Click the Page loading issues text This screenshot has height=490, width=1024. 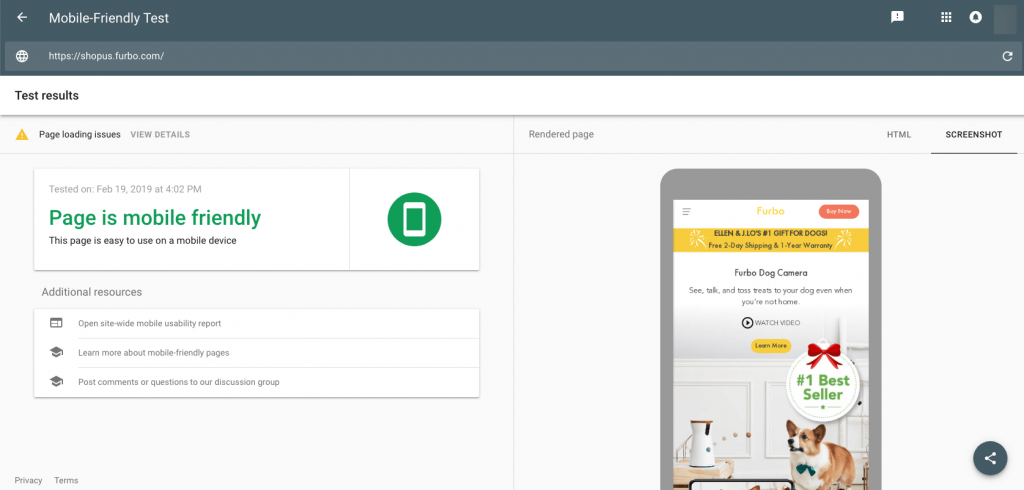(x=80, y=135)
